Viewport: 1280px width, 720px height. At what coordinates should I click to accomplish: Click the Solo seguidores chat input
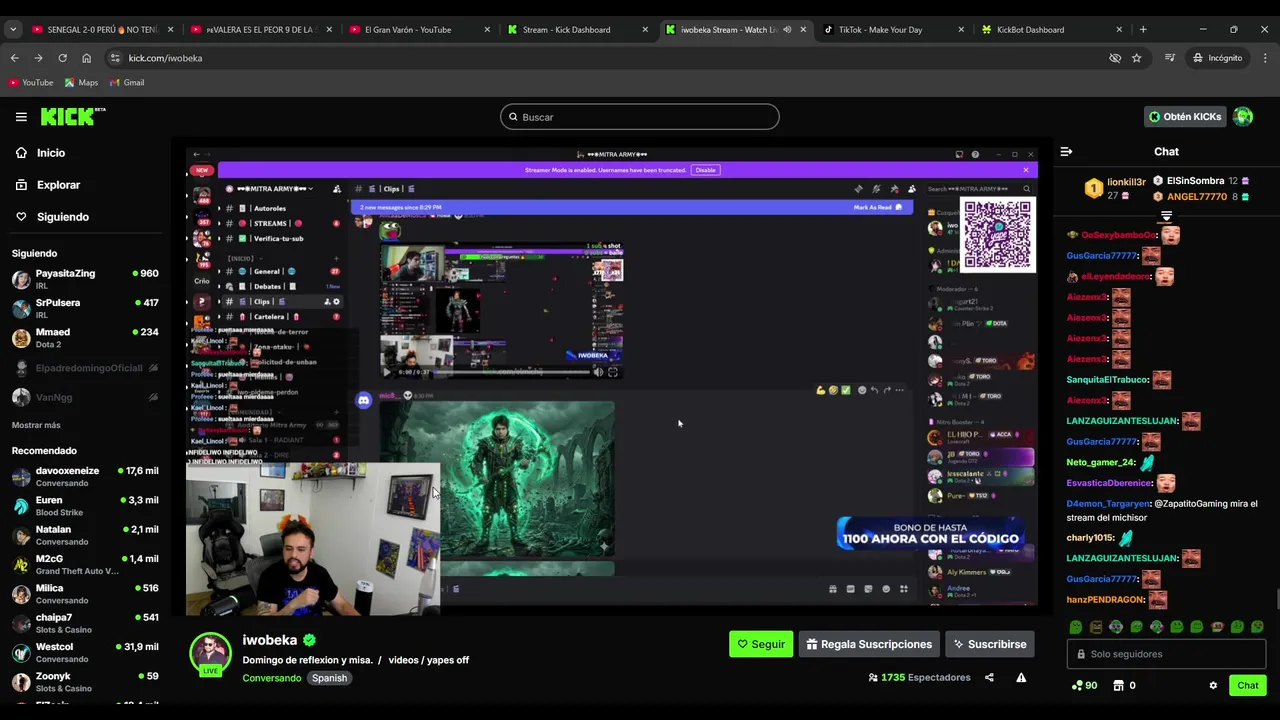tap(1166, 655)
